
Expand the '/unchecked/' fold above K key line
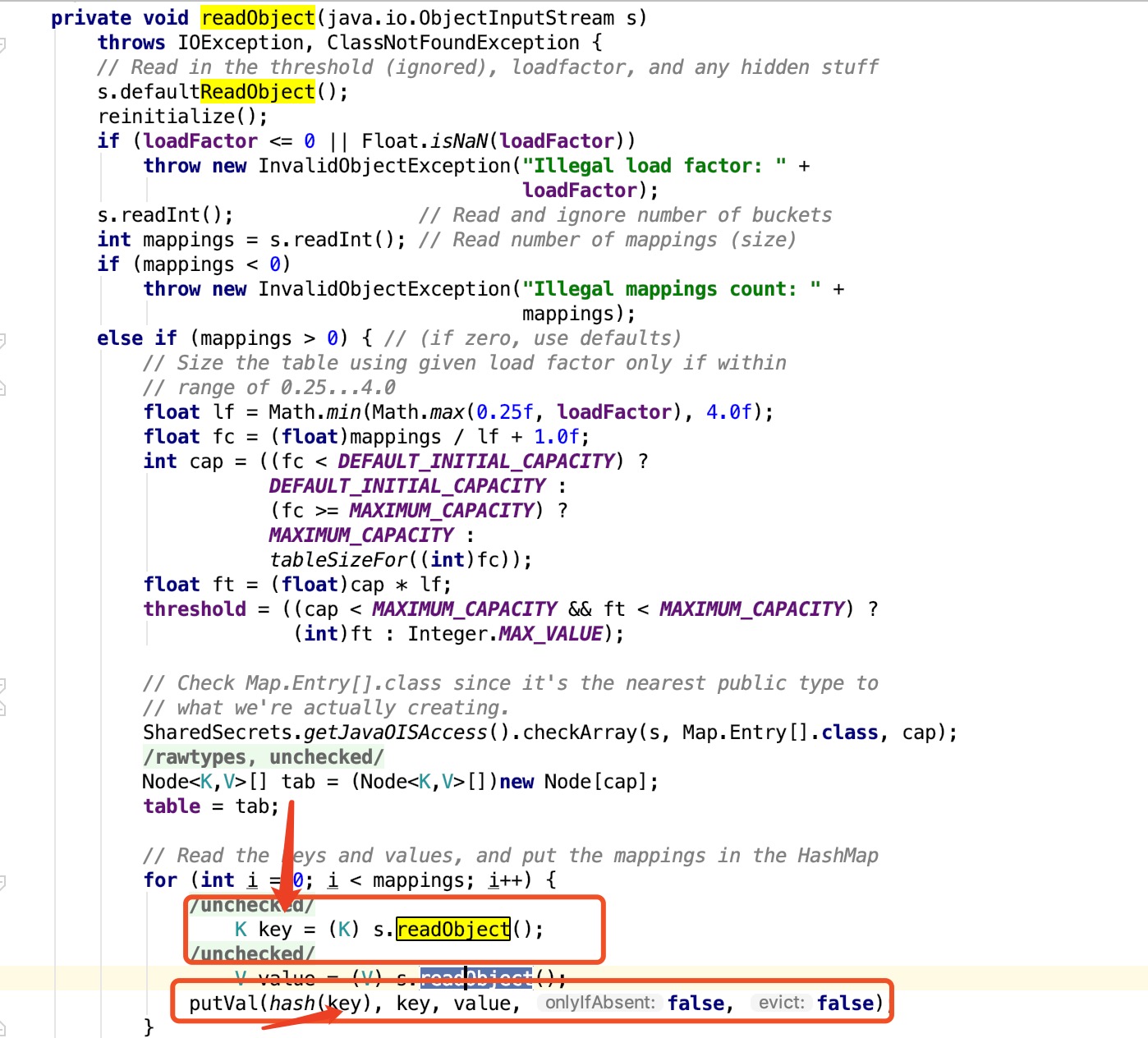click(251, 905)
